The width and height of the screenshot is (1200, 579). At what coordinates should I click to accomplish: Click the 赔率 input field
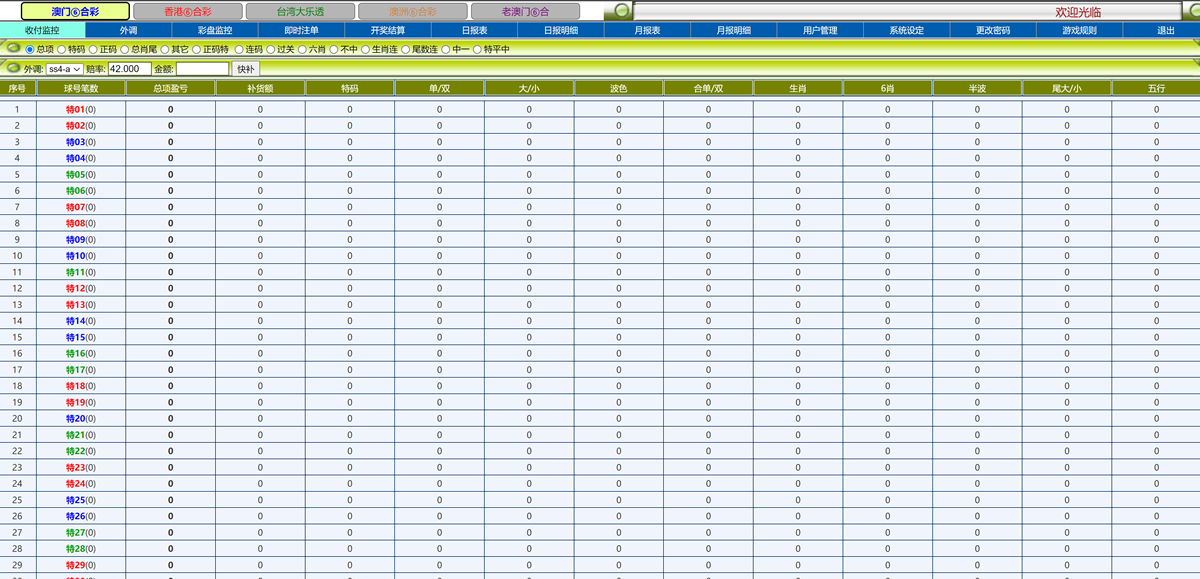[x=129, y=69]
